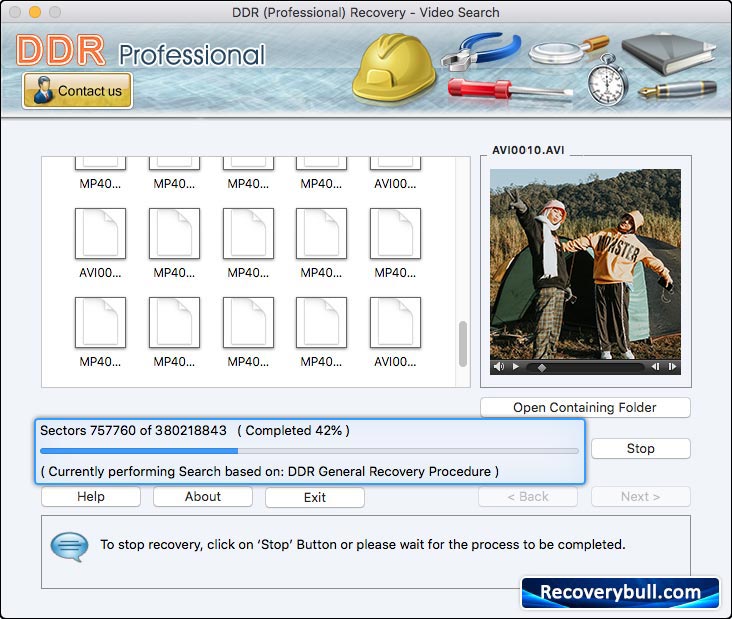Click the 'DDR General Recovery Procedure' status line
This screenshot has height=619, width=732.
(x=269, y=471)
